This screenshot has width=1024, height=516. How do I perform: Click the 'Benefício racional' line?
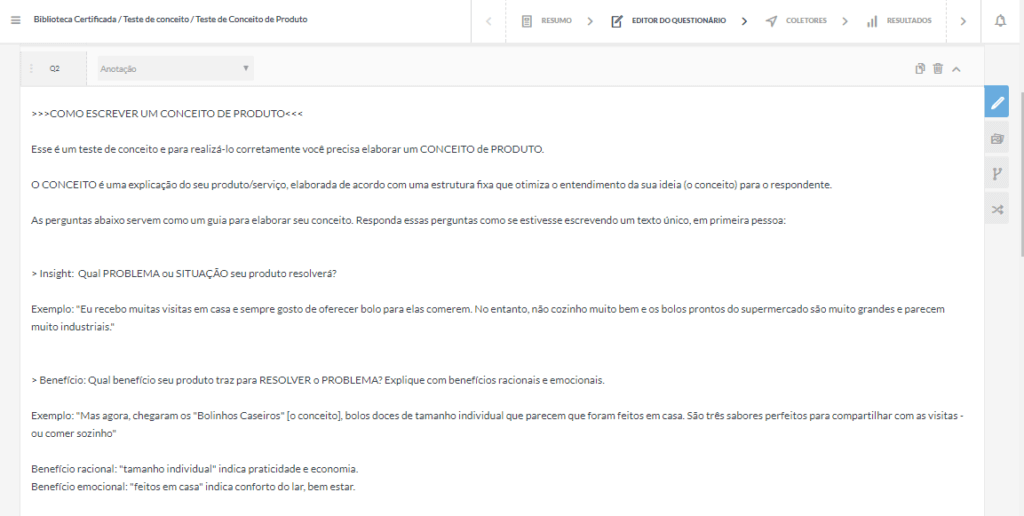[x=195, y=469]
